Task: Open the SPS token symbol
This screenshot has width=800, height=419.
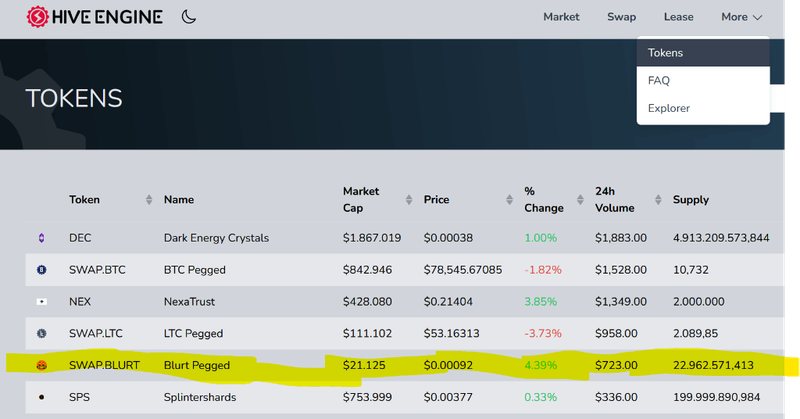Action: [79, 397]
